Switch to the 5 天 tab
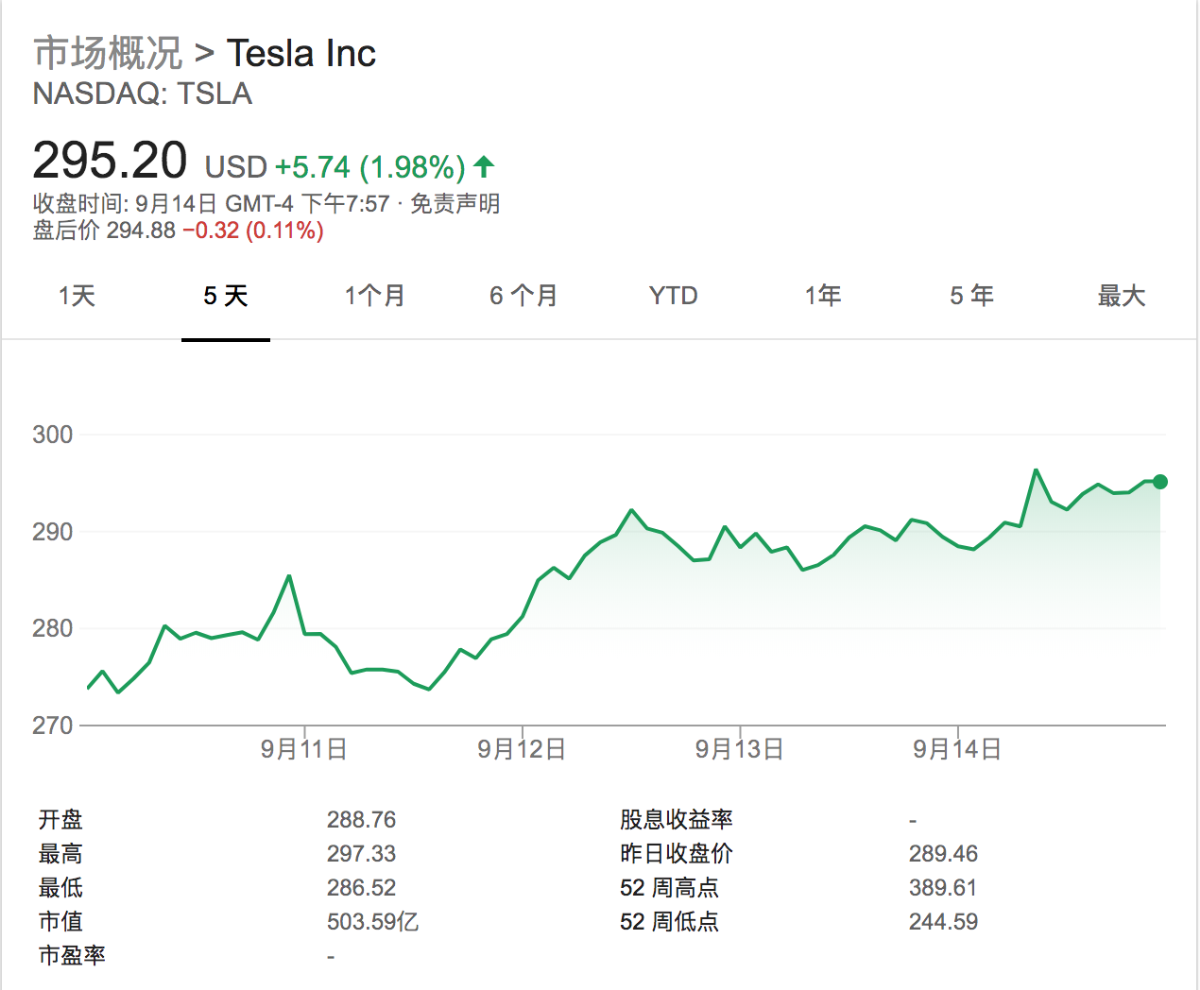 click(x=225, y=296)
